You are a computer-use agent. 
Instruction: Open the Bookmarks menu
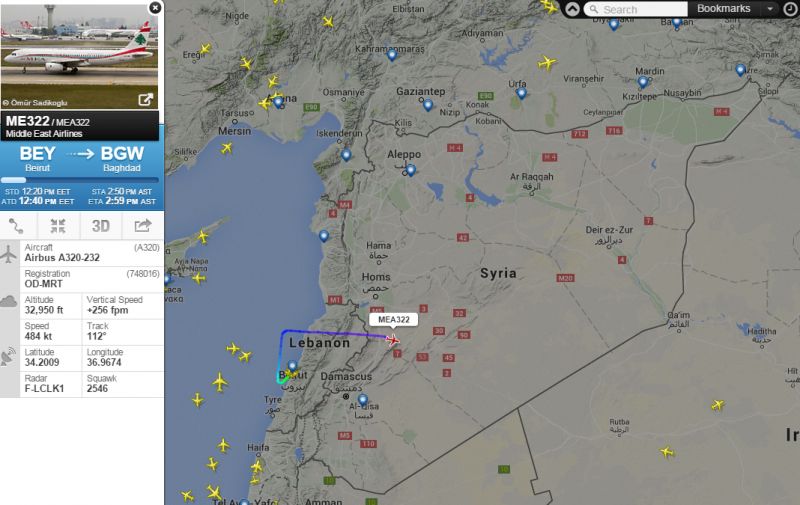pos(723,9)
